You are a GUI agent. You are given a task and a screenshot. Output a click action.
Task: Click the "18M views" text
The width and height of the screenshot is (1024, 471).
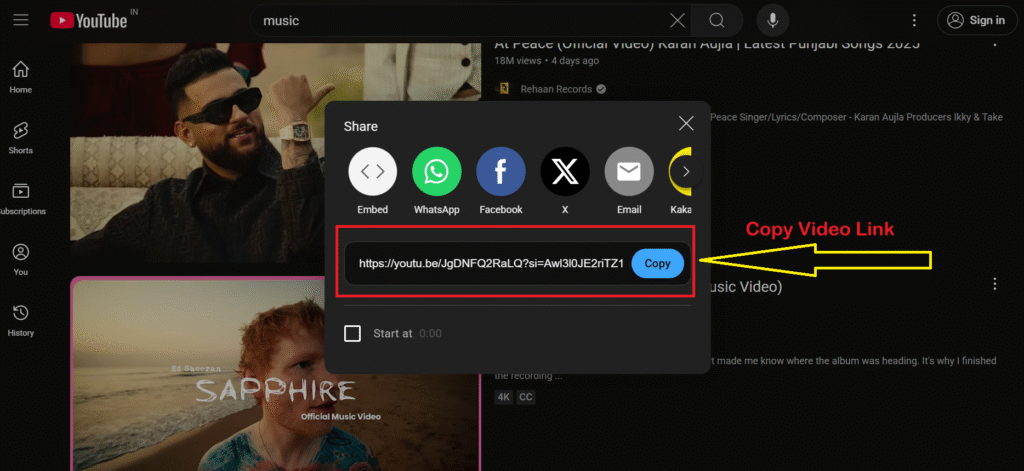tap(518, 61)
